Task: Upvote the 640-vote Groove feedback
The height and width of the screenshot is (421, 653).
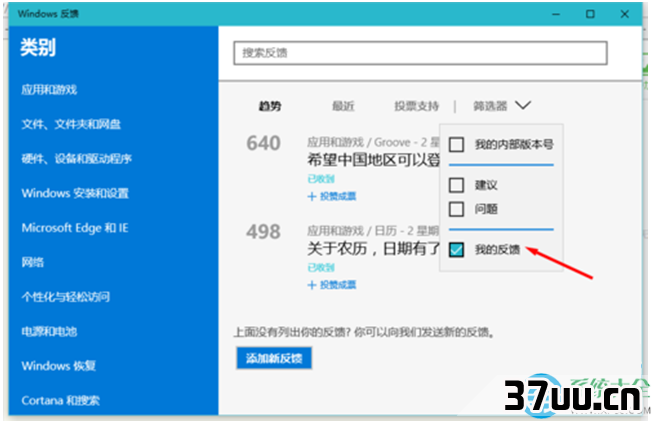Action: [x=332, y=196]
